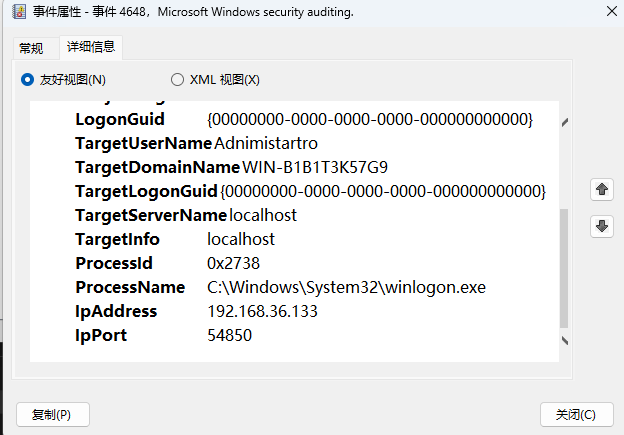Viewport: 624px width, 435px height.
Task: Click the event properties title bar icon
Action: (x=12, y=13)
